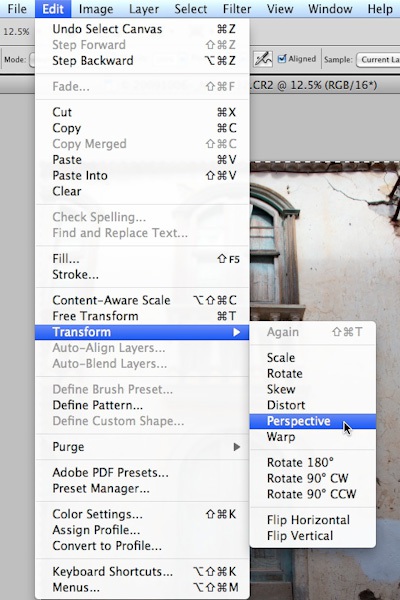Image resolution: width=400 pixels, height=600 pixels.
Task: Open the Sample dropdown showing Current Layer
Action: coord(379,60)
